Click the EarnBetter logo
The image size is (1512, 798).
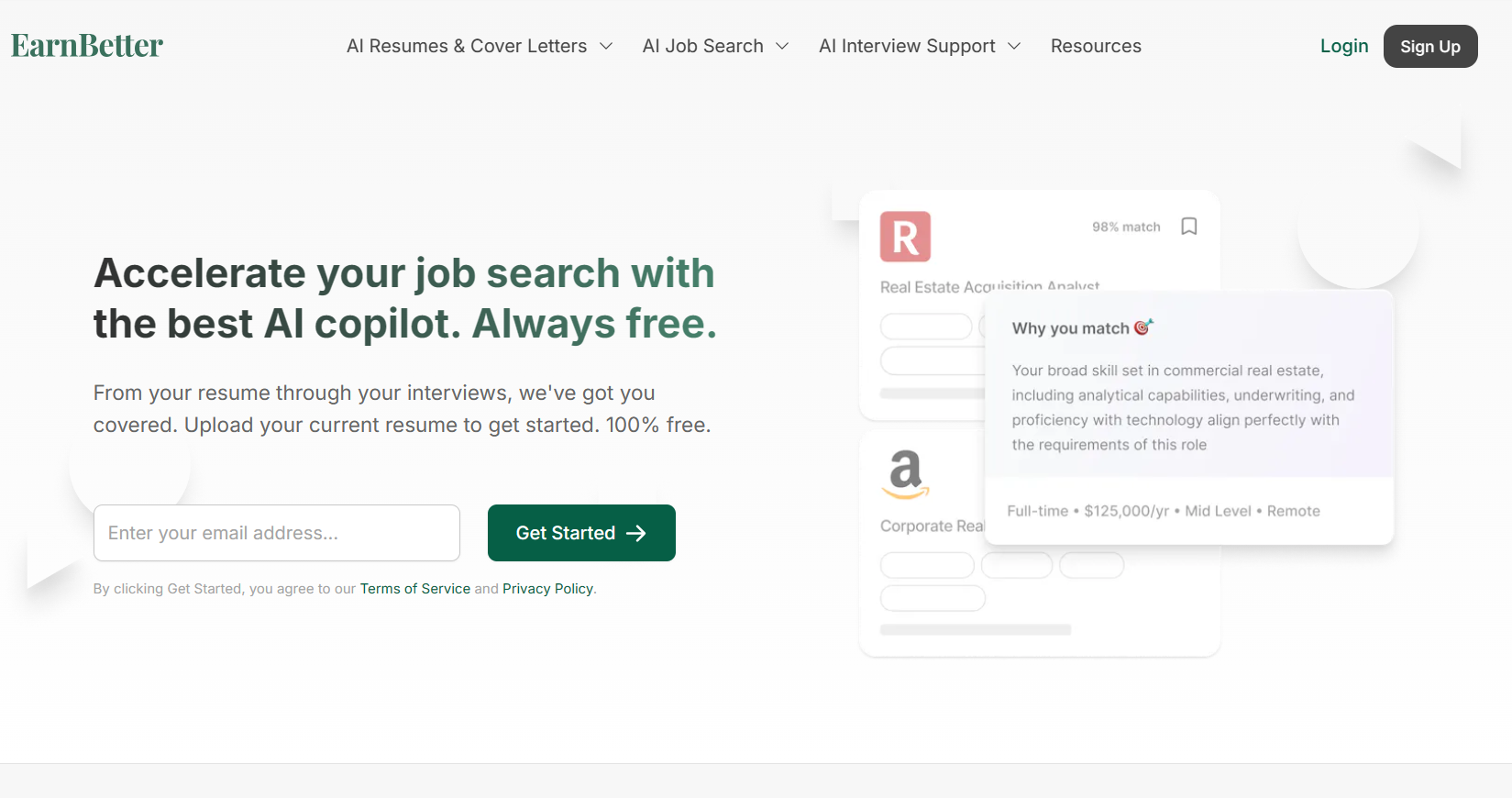87,46
